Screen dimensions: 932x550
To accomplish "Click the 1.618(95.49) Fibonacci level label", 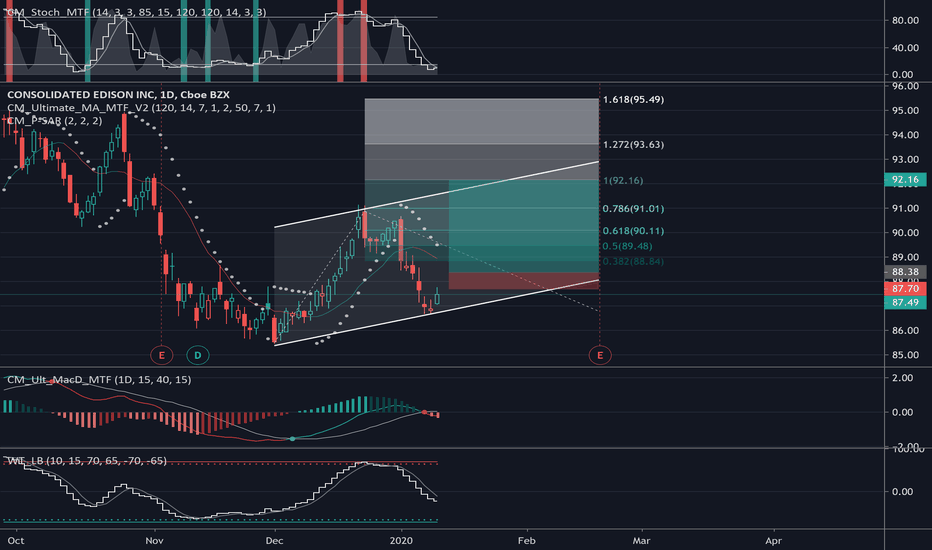I will [633, 99].
